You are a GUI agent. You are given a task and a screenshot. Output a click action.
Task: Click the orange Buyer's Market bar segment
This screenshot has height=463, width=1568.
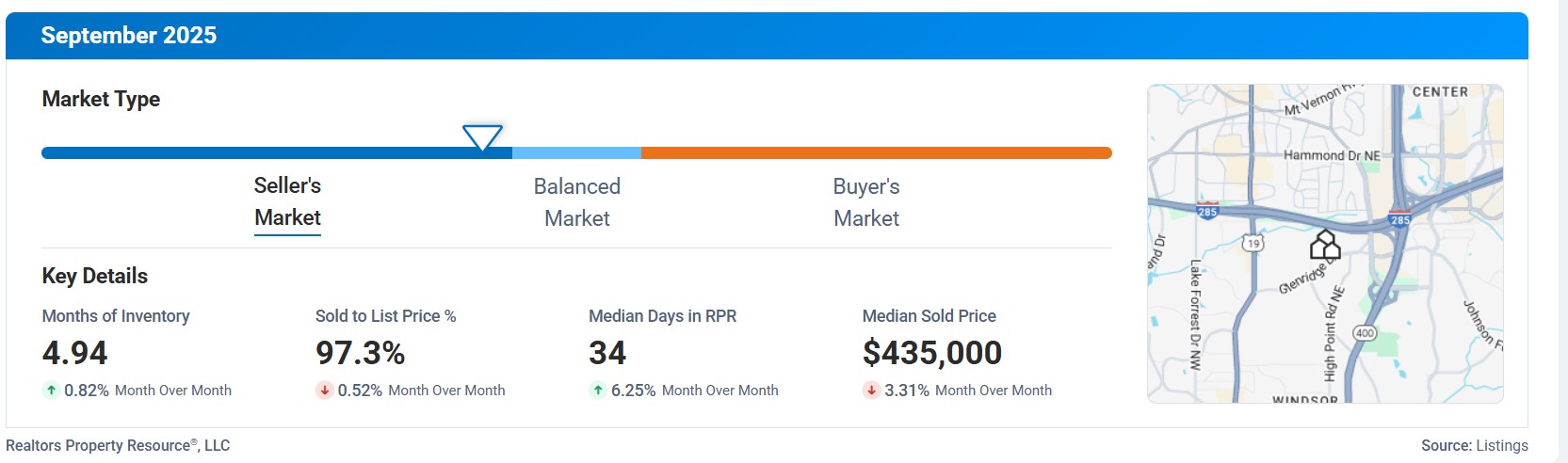point(876,152)
